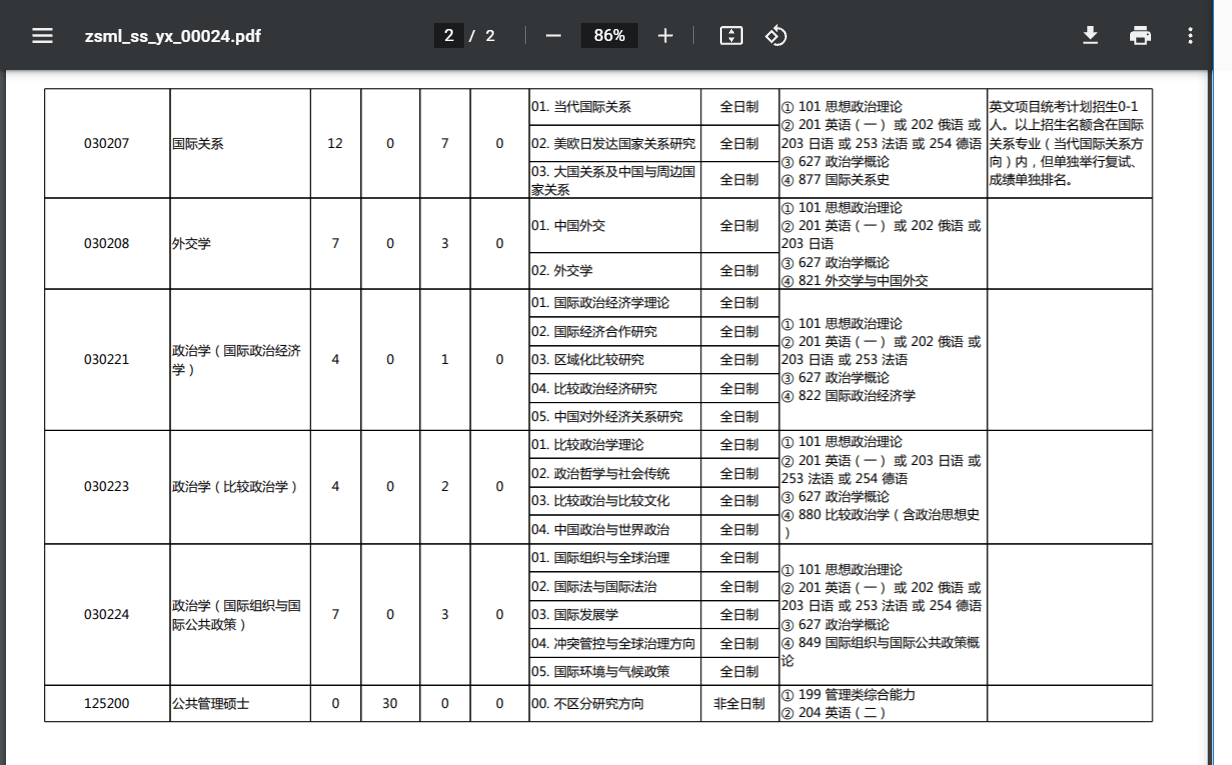Rotate the document counterclockwise
1232x765 pixels.
[776, 36]
